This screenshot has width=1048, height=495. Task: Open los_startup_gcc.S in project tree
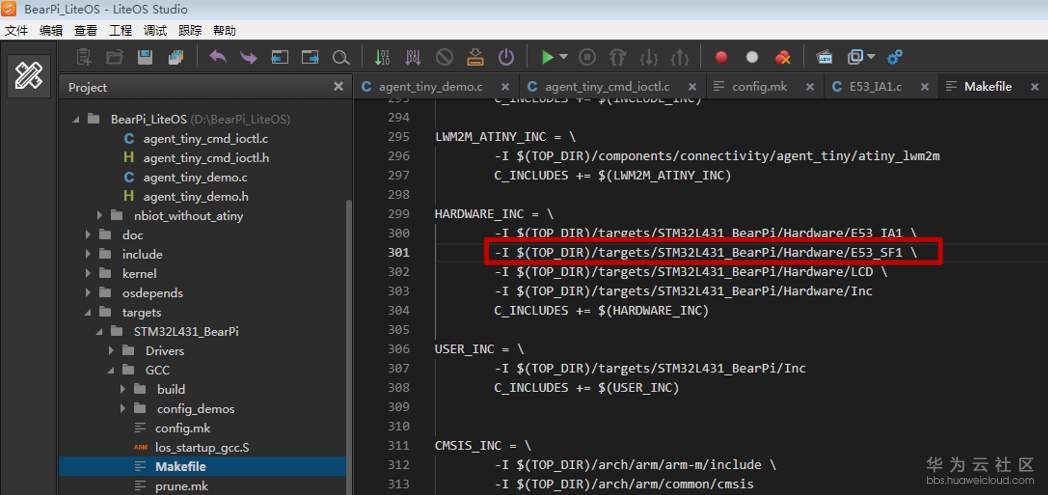(x=202, y=448)
